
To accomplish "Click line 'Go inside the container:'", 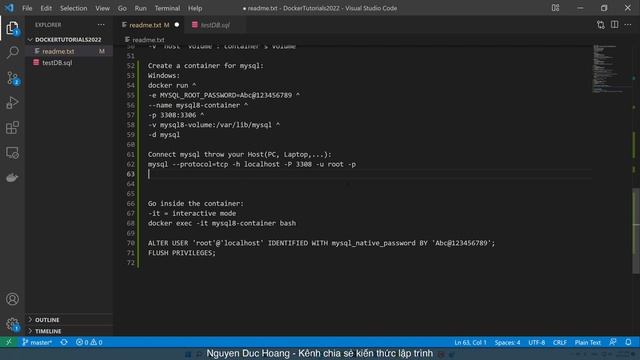I will click(x=196, y=203).
